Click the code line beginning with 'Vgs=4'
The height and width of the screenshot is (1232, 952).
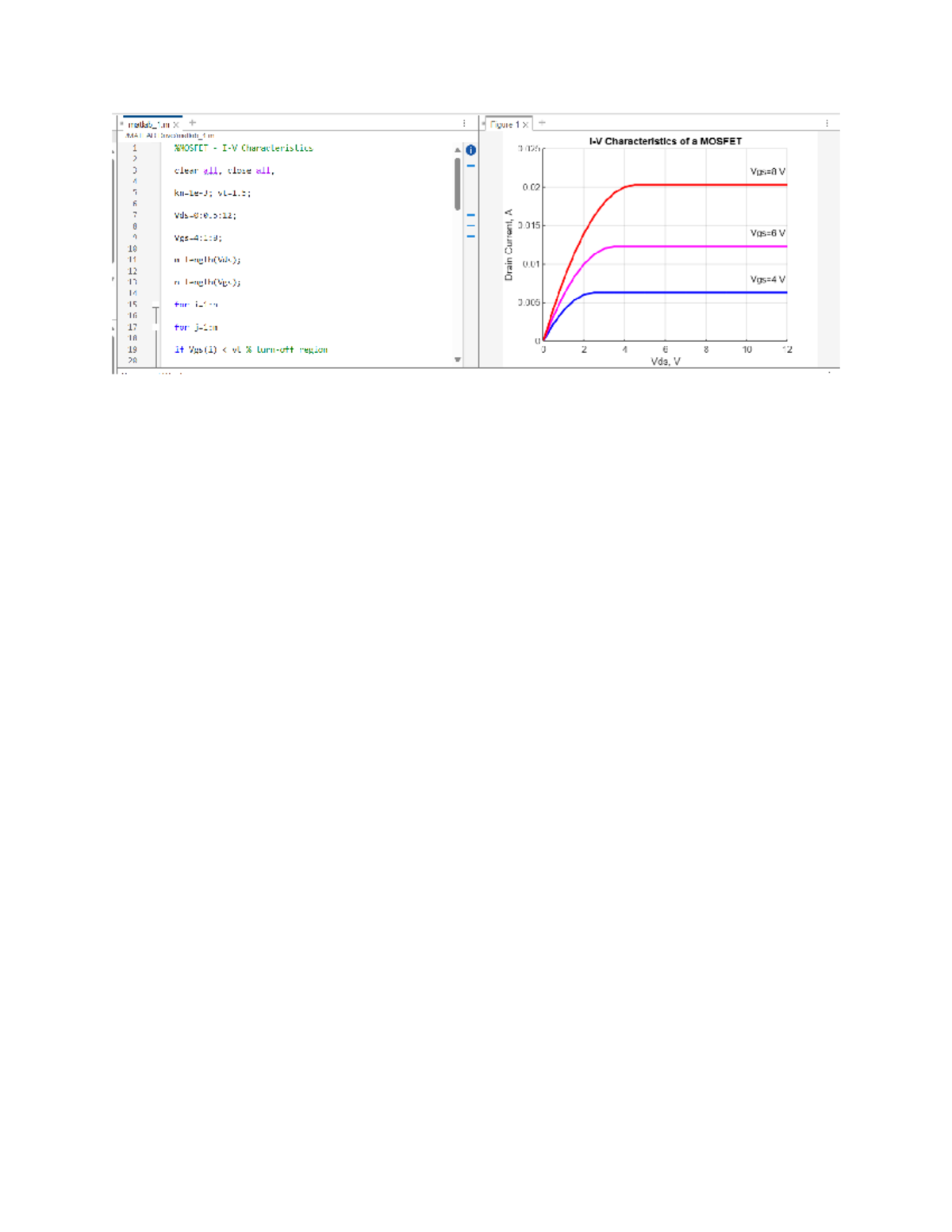tap(198, 237)
